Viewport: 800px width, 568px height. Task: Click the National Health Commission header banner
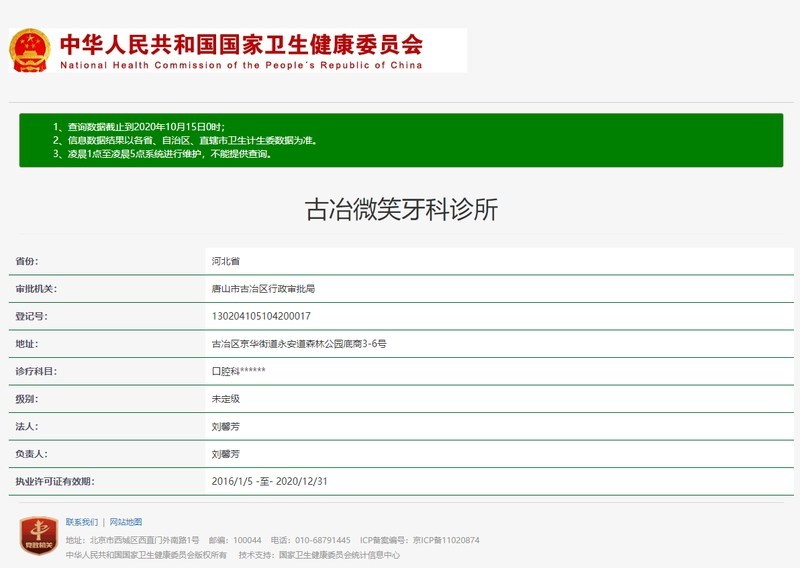coord(238,51)
